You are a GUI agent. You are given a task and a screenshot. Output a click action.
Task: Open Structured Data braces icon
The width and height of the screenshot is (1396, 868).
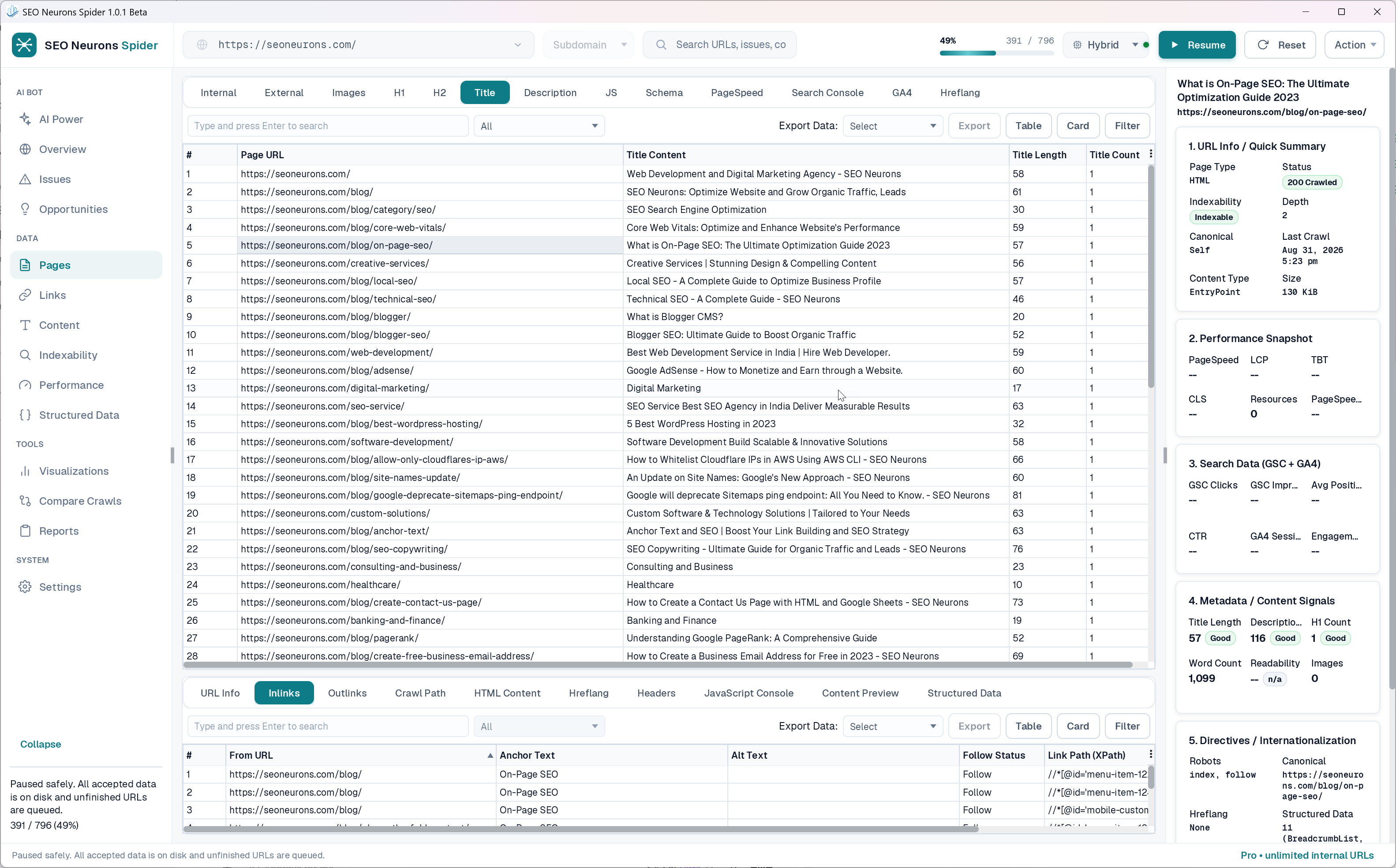25,415
